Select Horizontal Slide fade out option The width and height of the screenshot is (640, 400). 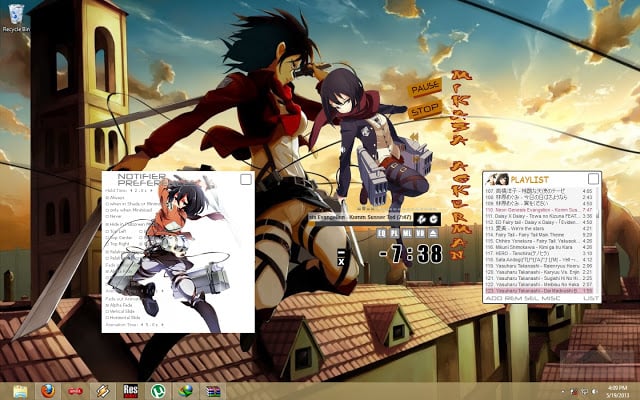124,317
